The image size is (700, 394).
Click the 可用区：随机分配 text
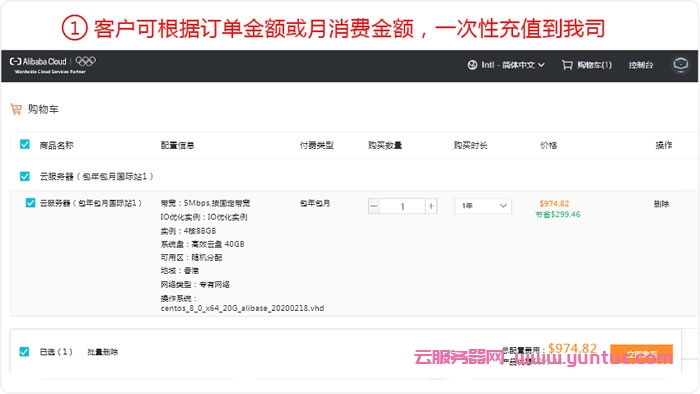192,257
